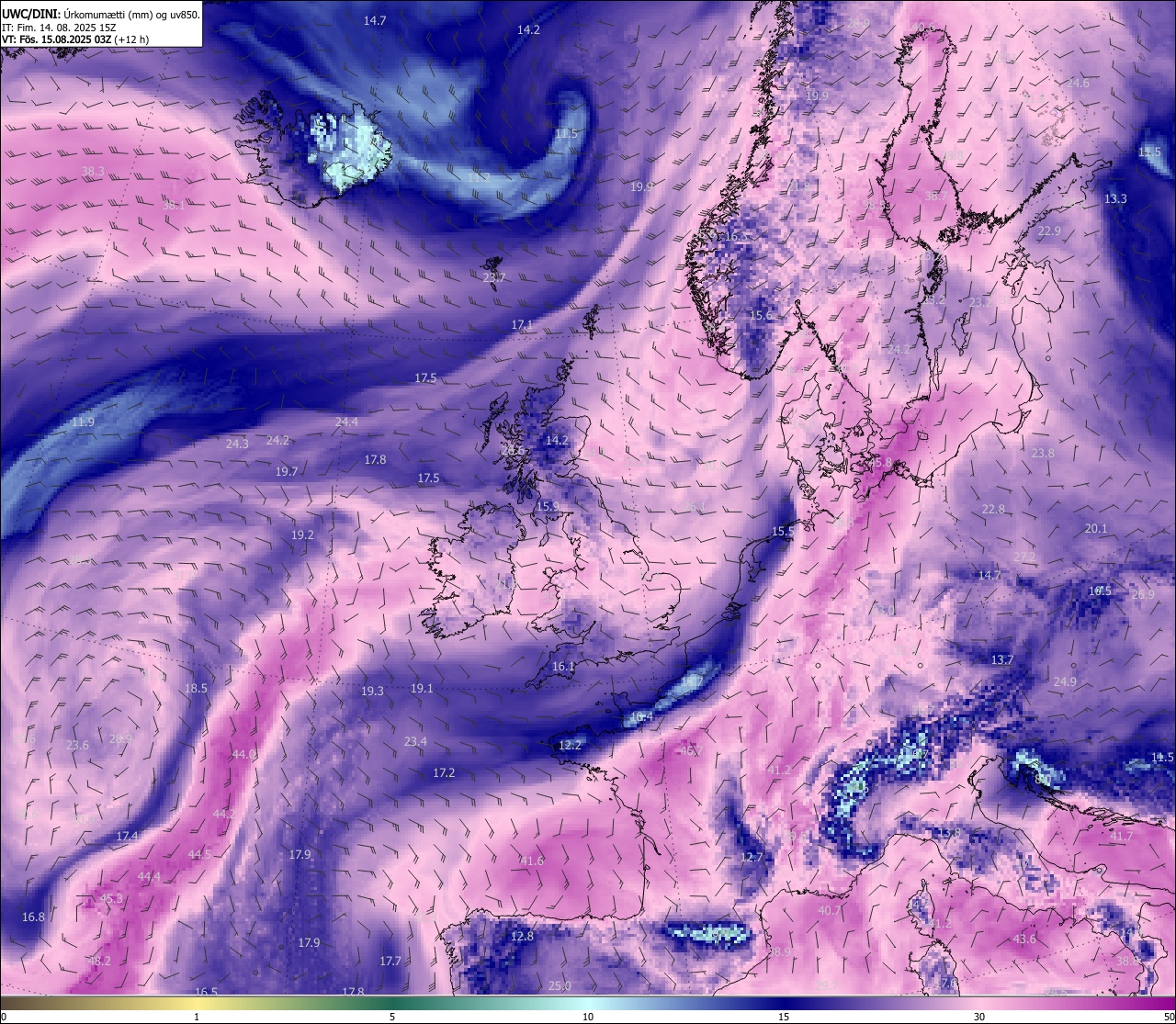
Task: Click the '12.2' value near Brittany
Action: pos(570,745)
